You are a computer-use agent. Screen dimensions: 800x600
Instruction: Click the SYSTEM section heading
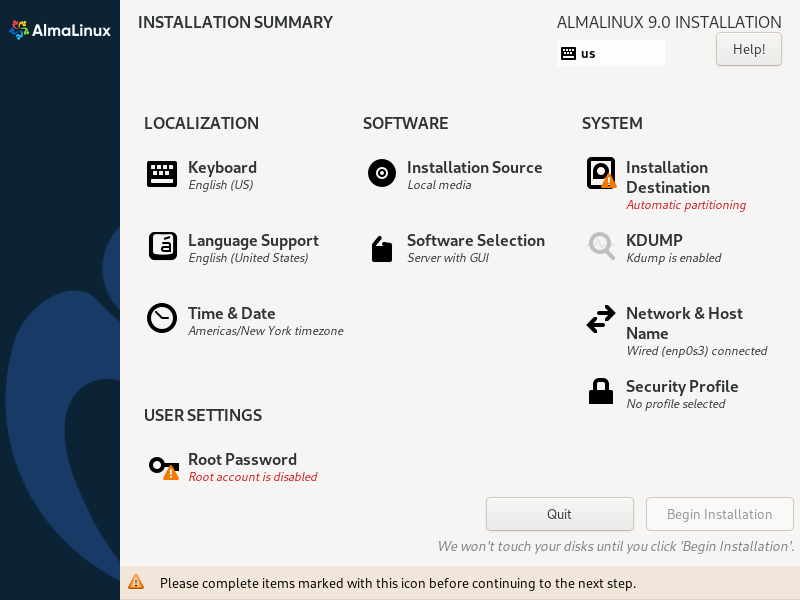pyautogui.click(x=612, y=123)
